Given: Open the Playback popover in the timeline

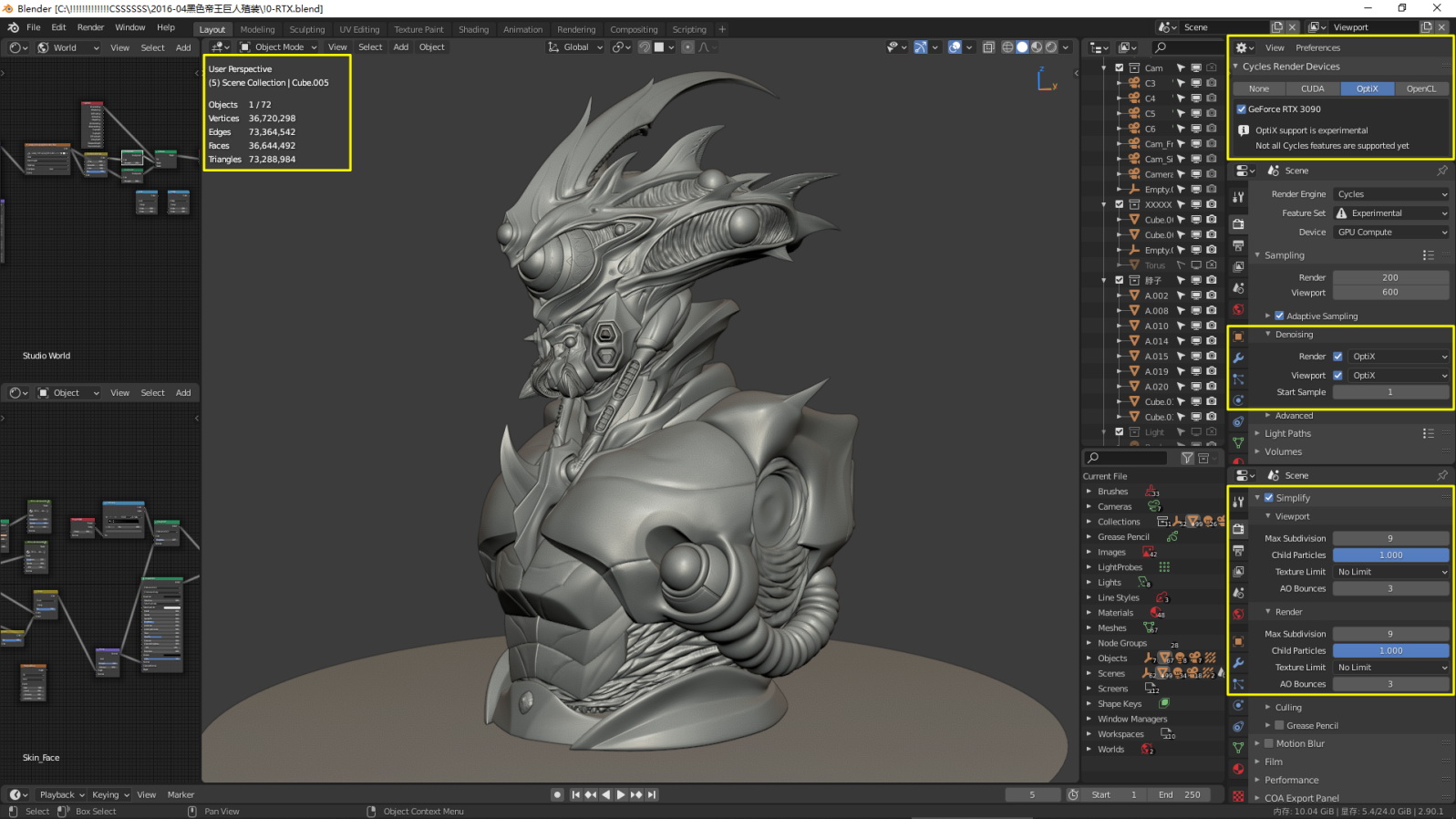Looking at the screenshot, I should 62,794.
